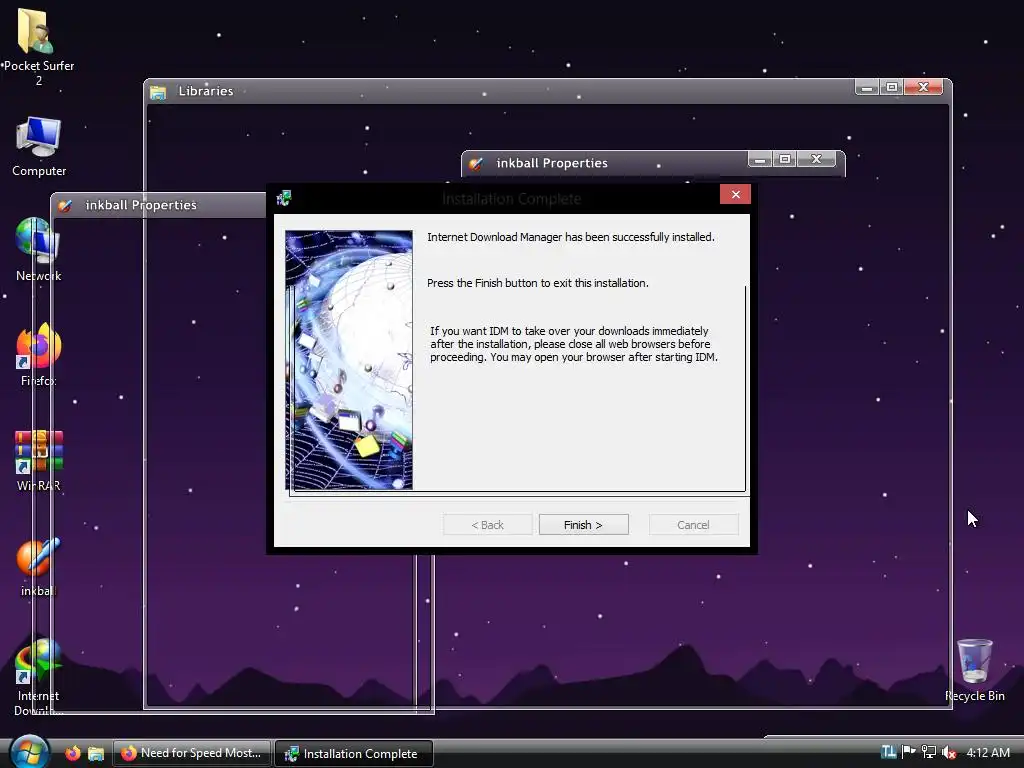Open the Pocket Surfer 2 desktop folder
The width and height of the screenshot is (1024, 768).
(x=39, y=47)
